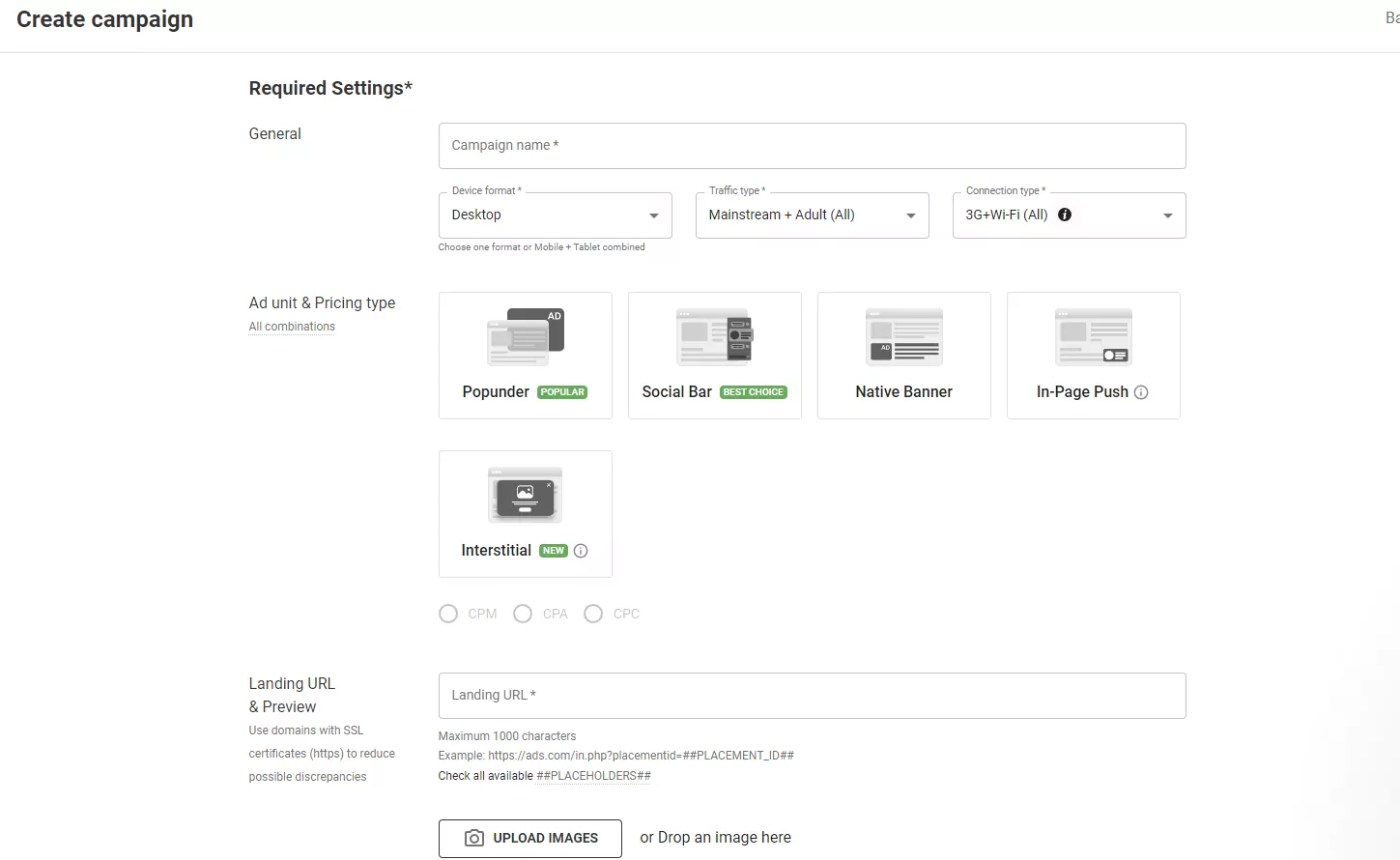This screenshot has width=1400, height=860.
Task: Click the camera icon on Upload Images
Action: tap(474, 838)
